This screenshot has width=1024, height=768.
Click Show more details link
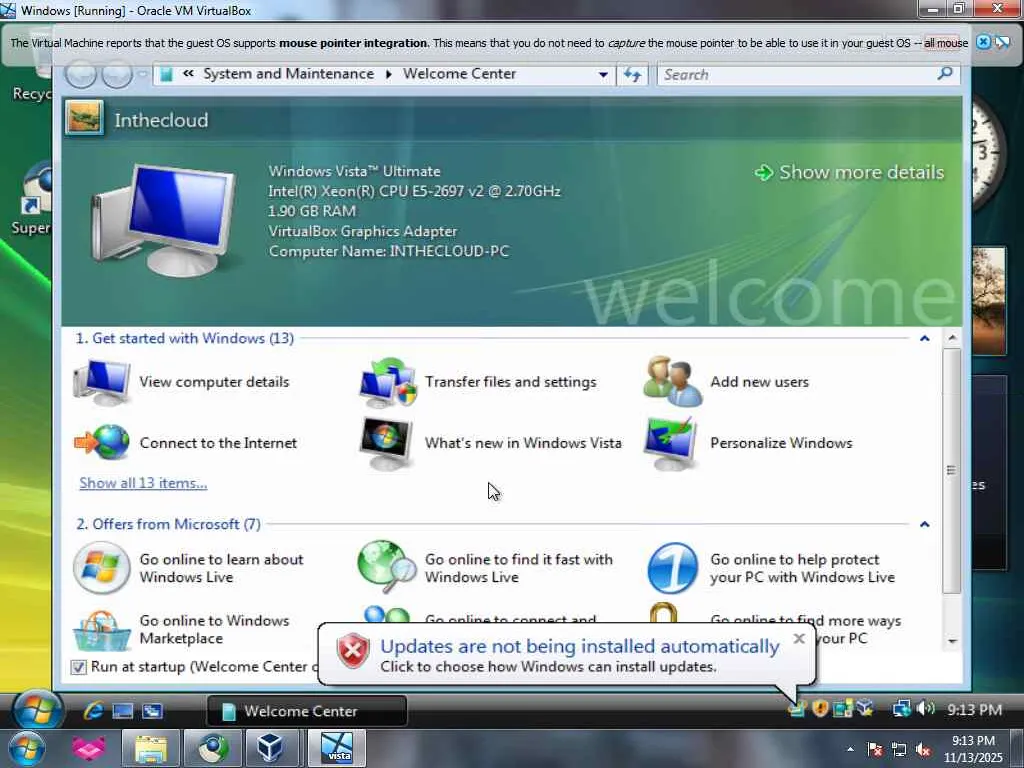(850, 172)
